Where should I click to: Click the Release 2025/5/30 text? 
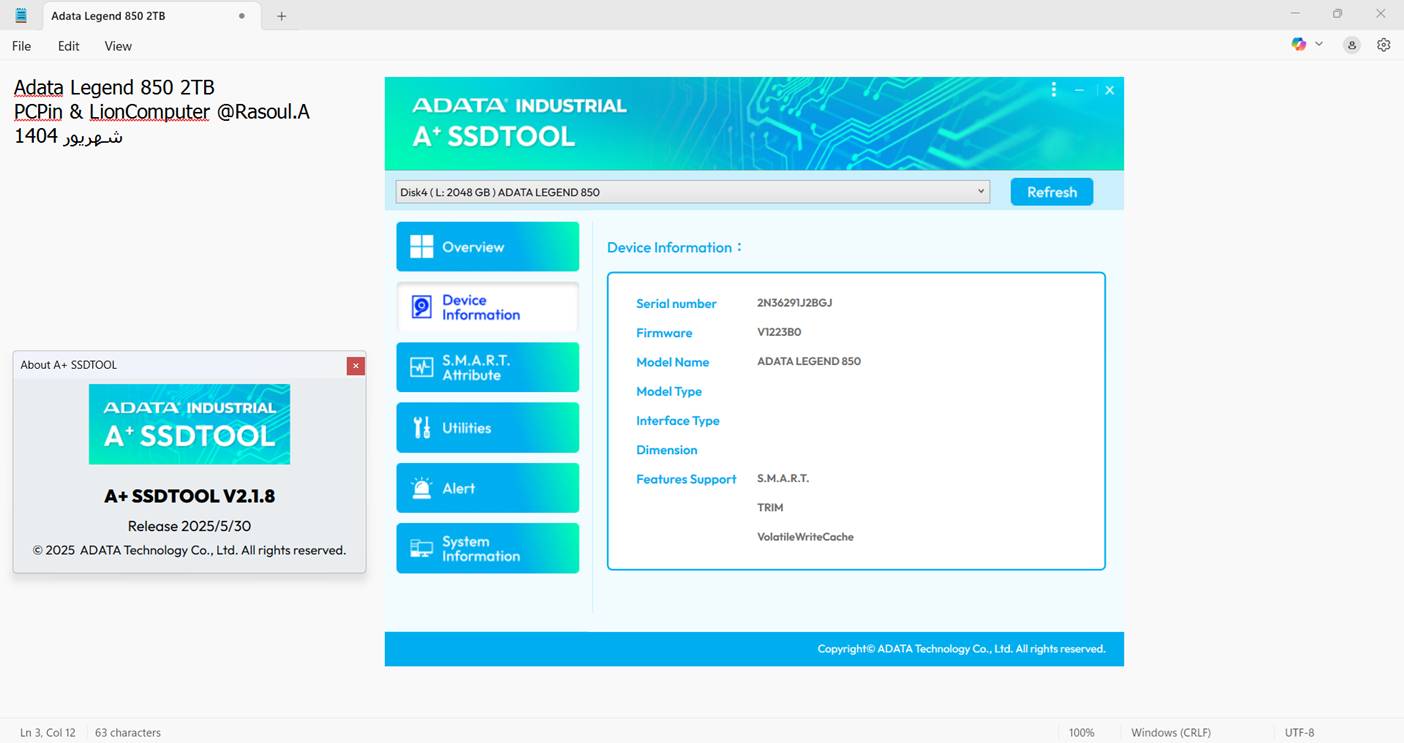coord(189,526)
